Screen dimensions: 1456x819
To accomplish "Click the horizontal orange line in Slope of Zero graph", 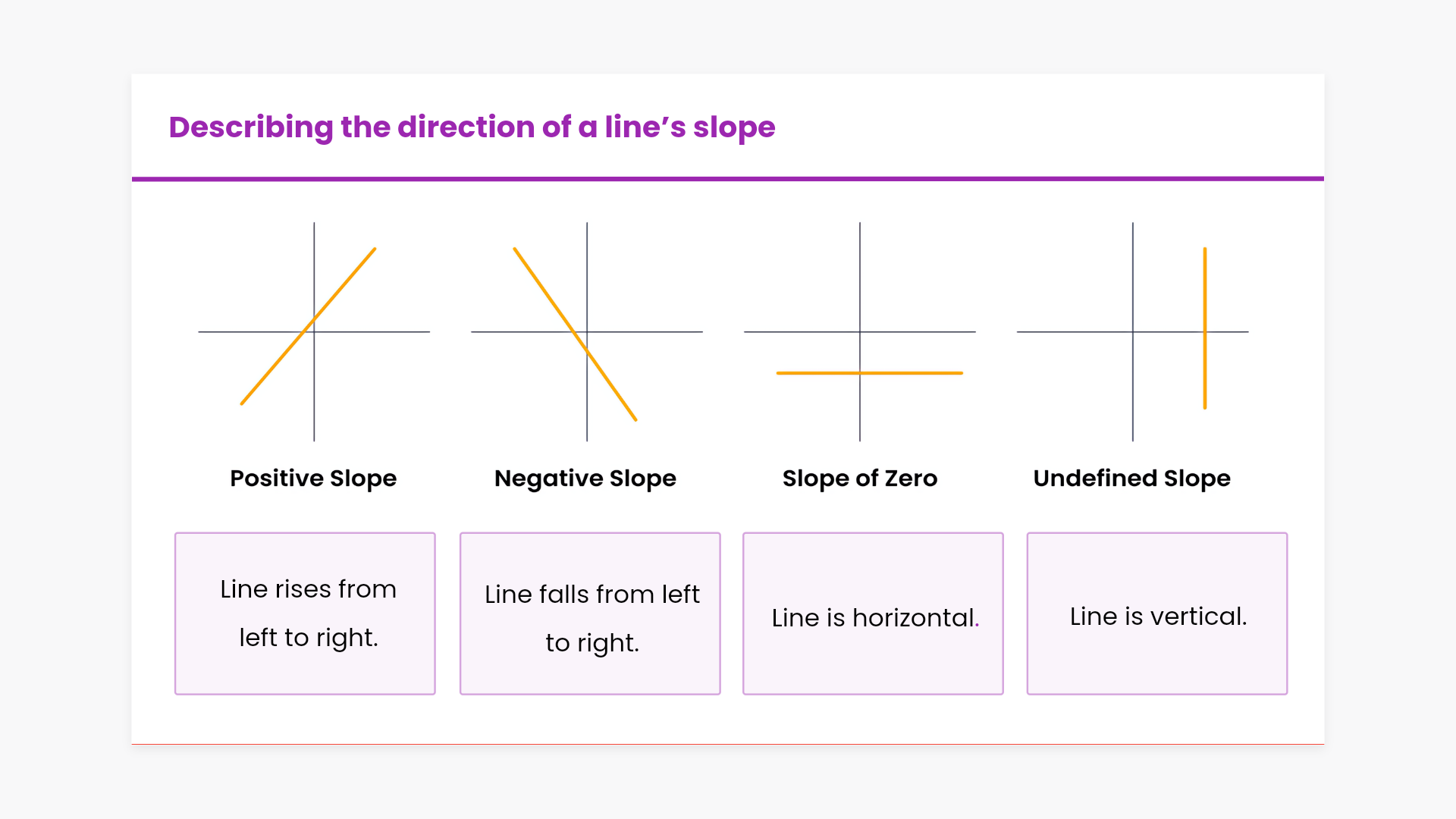I will (910, 373).
